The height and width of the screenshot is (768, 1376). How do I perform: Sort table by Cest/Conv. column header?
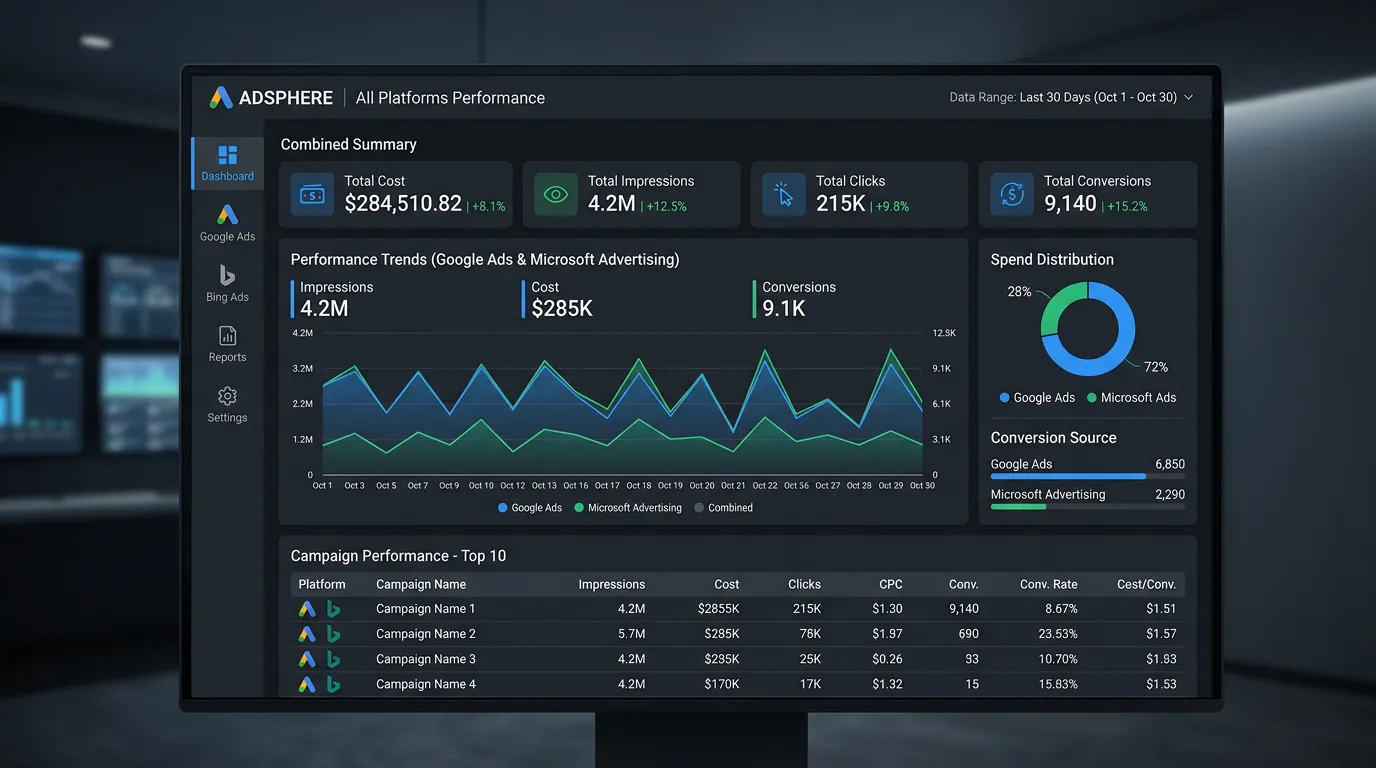pyautogui.click(x=1147, y=585)
